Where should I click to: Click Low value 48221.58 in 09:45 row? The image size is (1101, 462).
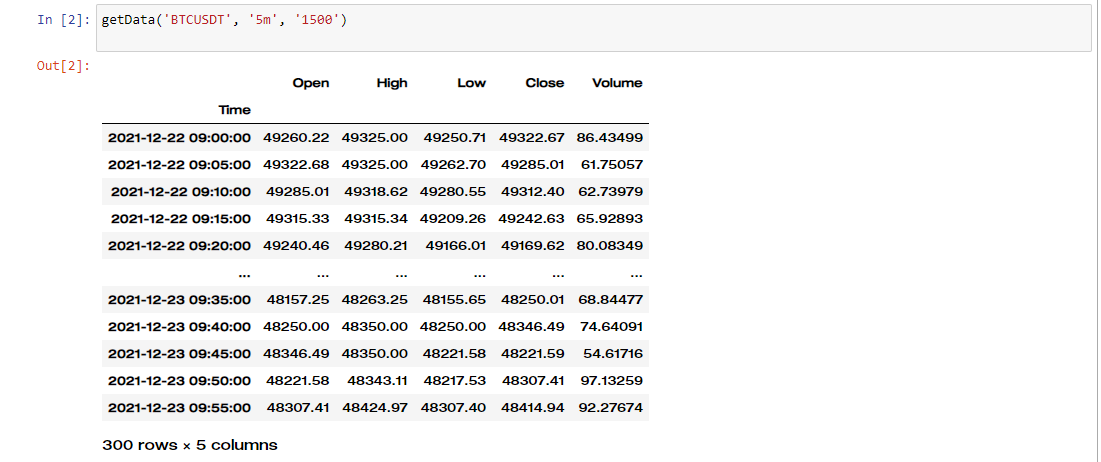click(x=453, y=354)
